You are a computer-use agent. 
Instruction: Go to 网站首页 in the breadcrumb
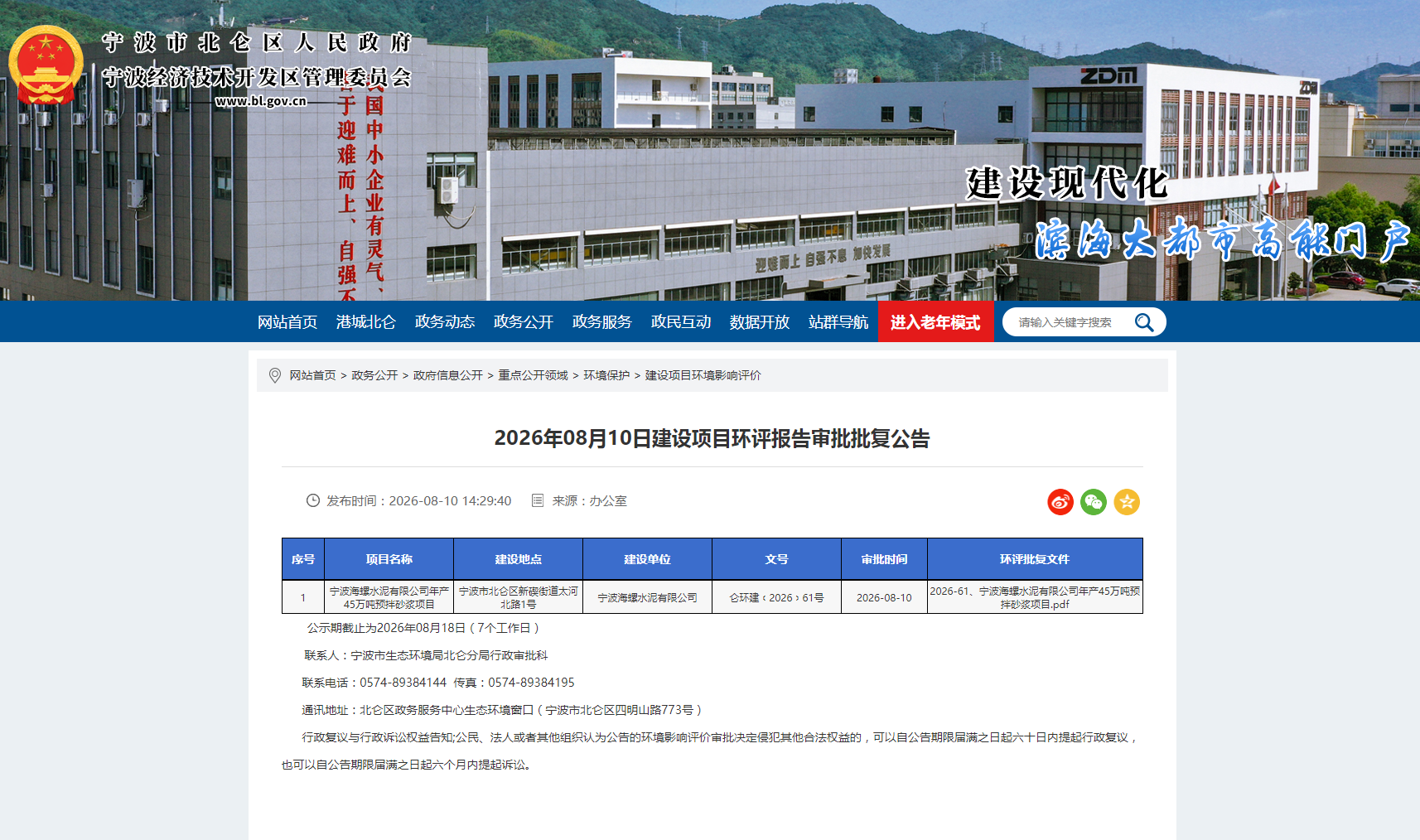[x=312, y=375]
